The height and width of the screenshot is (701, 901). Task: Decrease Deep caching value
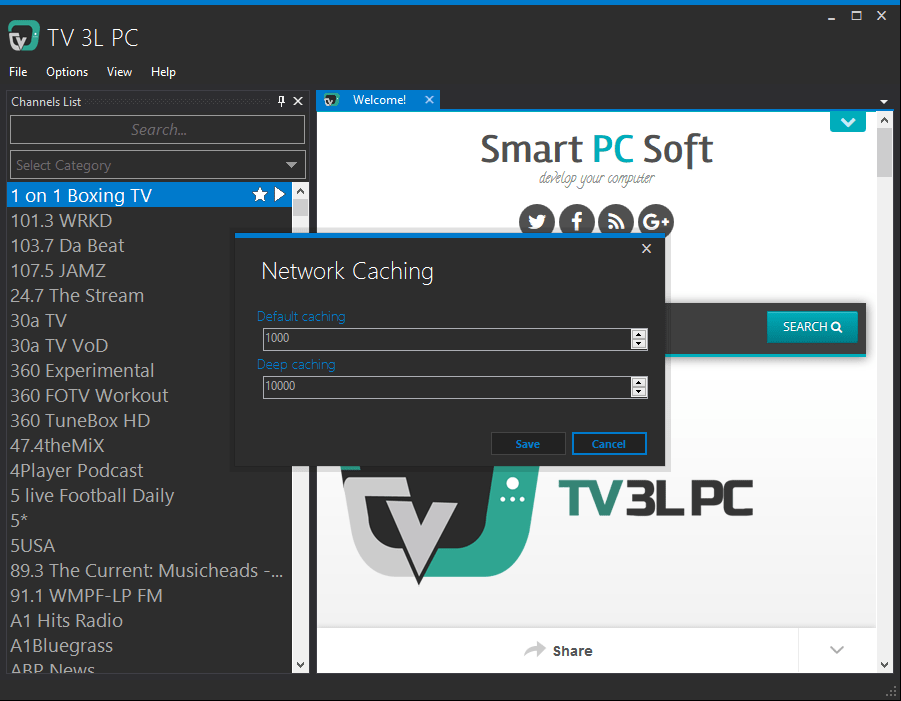tap(638, 392)
